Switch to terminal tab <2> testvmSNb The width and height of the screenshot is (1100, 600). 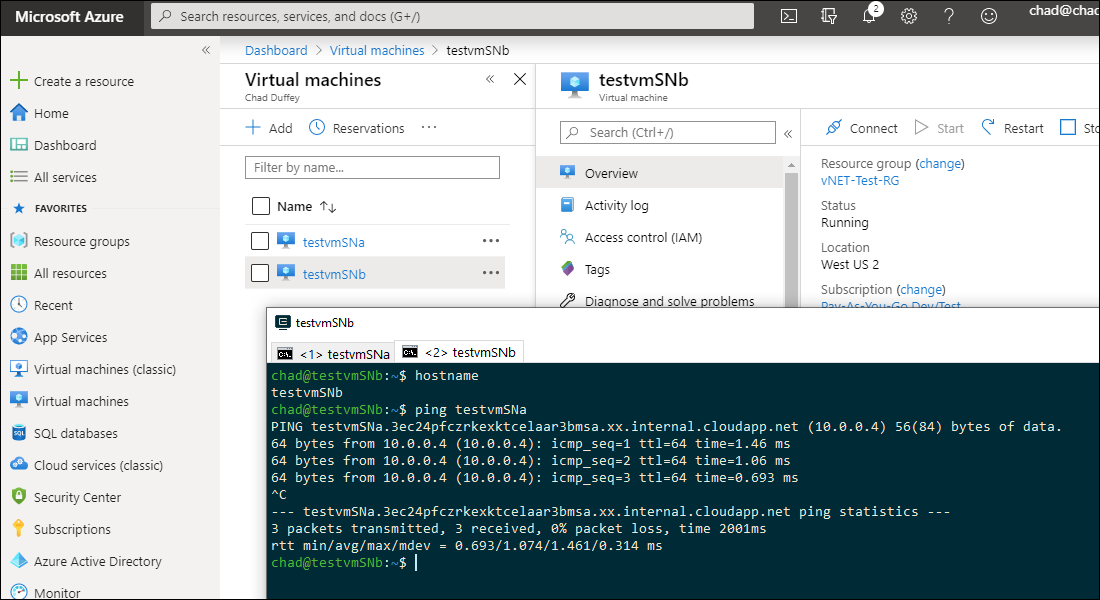(459, 352)
